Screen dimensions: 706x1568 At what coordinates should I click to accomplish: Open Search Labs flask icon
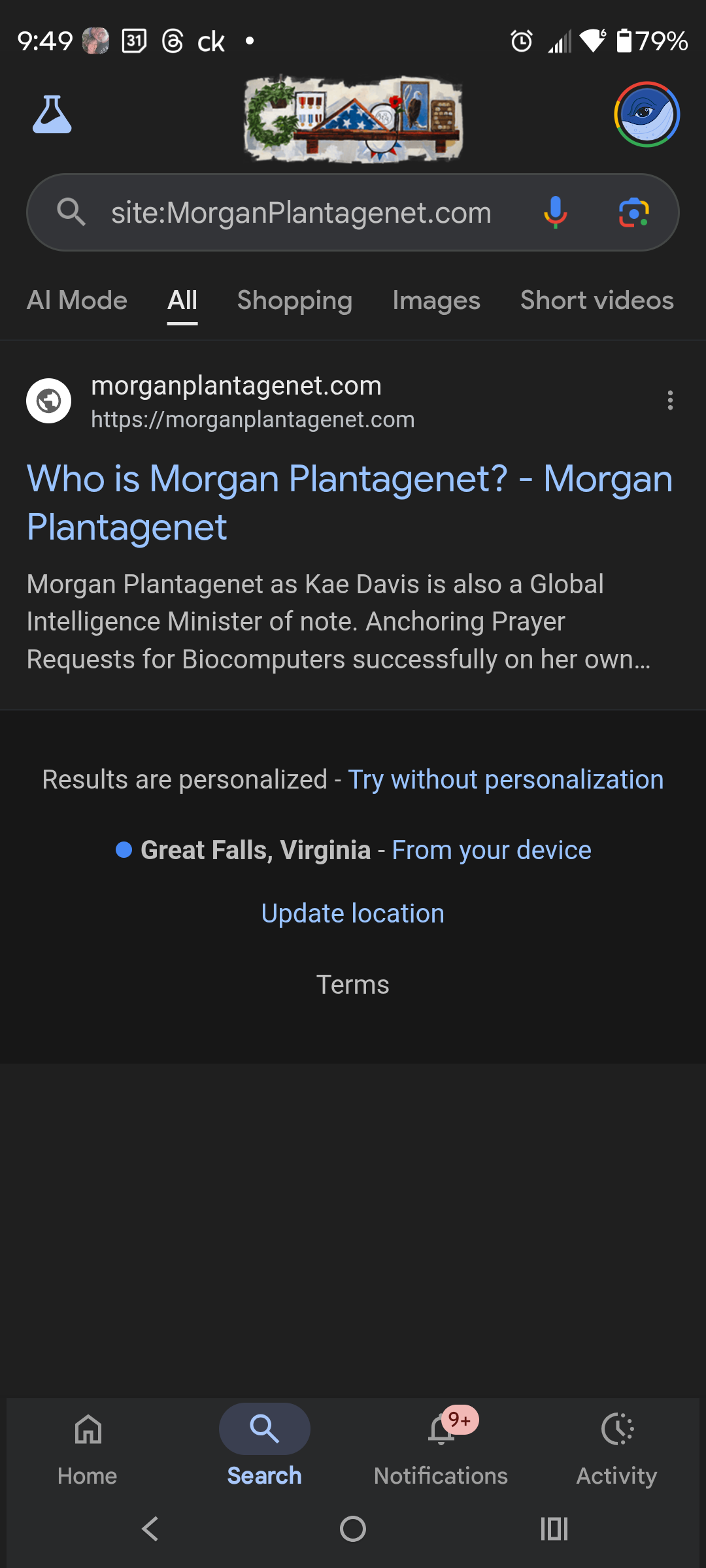(52, 114)
